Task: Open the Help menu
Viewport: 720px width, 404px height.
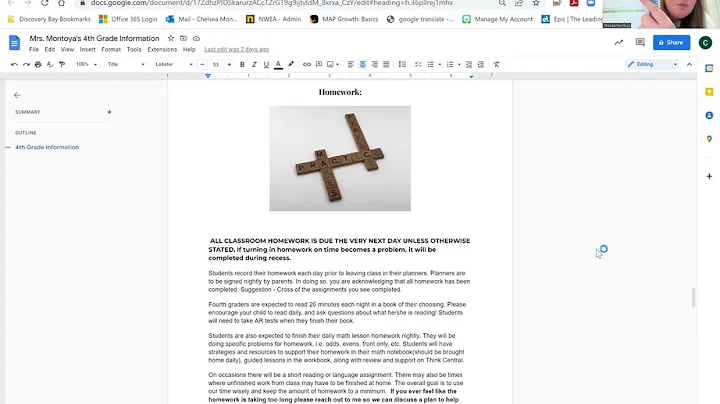Action: tap(189, 49)
